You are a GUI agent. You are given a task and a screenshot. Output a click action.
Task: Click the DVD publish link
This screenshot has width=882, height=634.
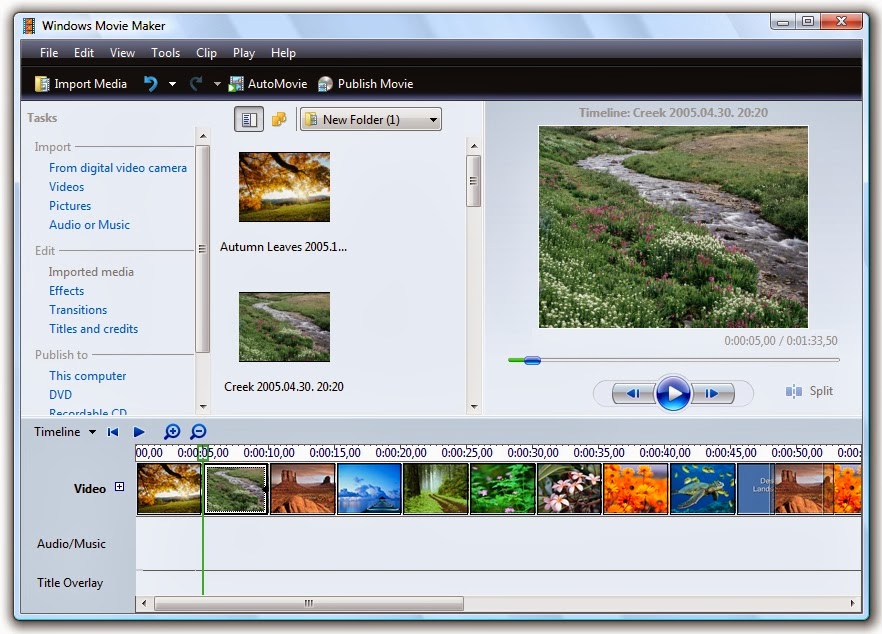pos(60,395)
